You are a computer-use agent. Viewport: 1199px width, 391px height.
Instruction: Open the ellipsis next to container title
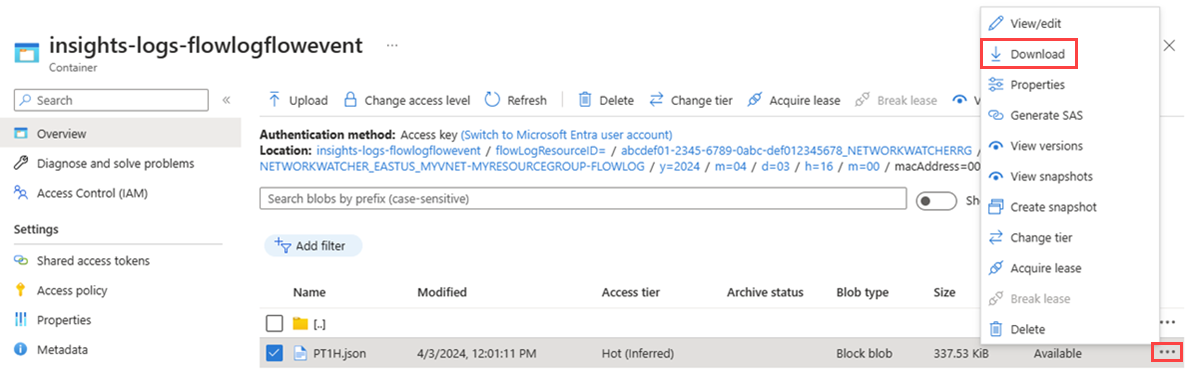point(392,45)
